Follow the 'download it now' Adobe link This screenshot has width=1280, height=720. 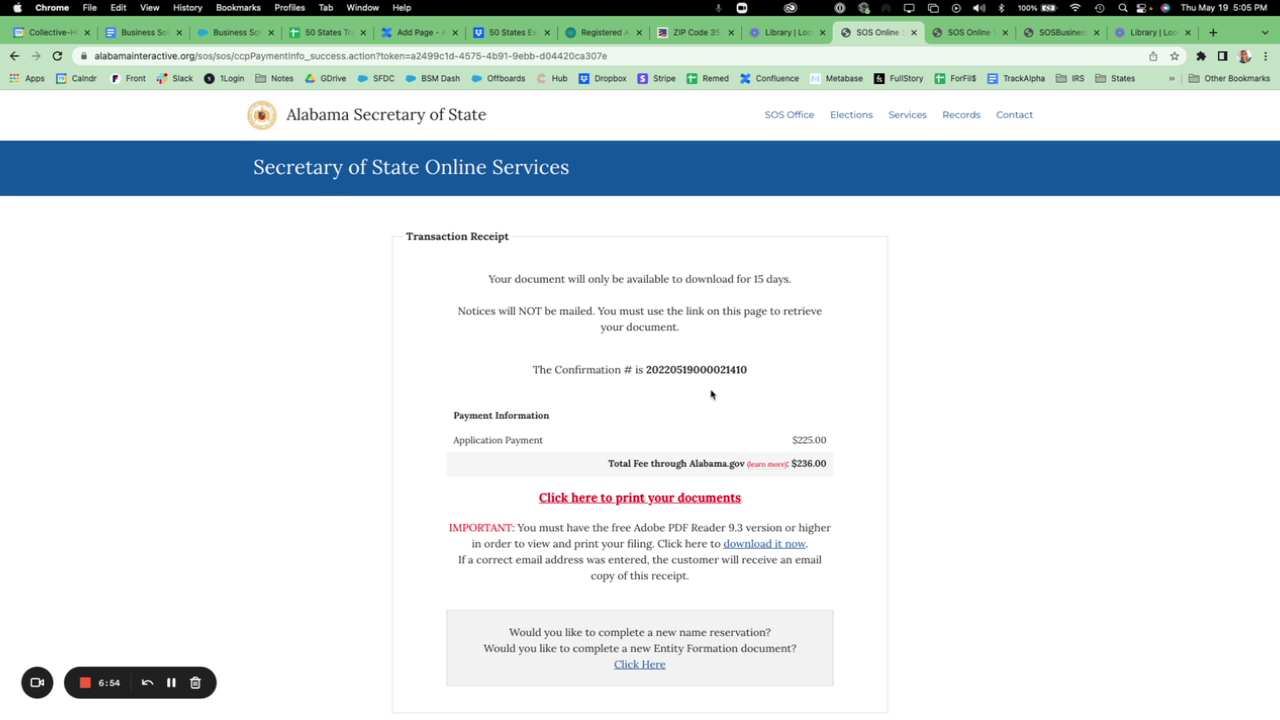tap(764, 544)
